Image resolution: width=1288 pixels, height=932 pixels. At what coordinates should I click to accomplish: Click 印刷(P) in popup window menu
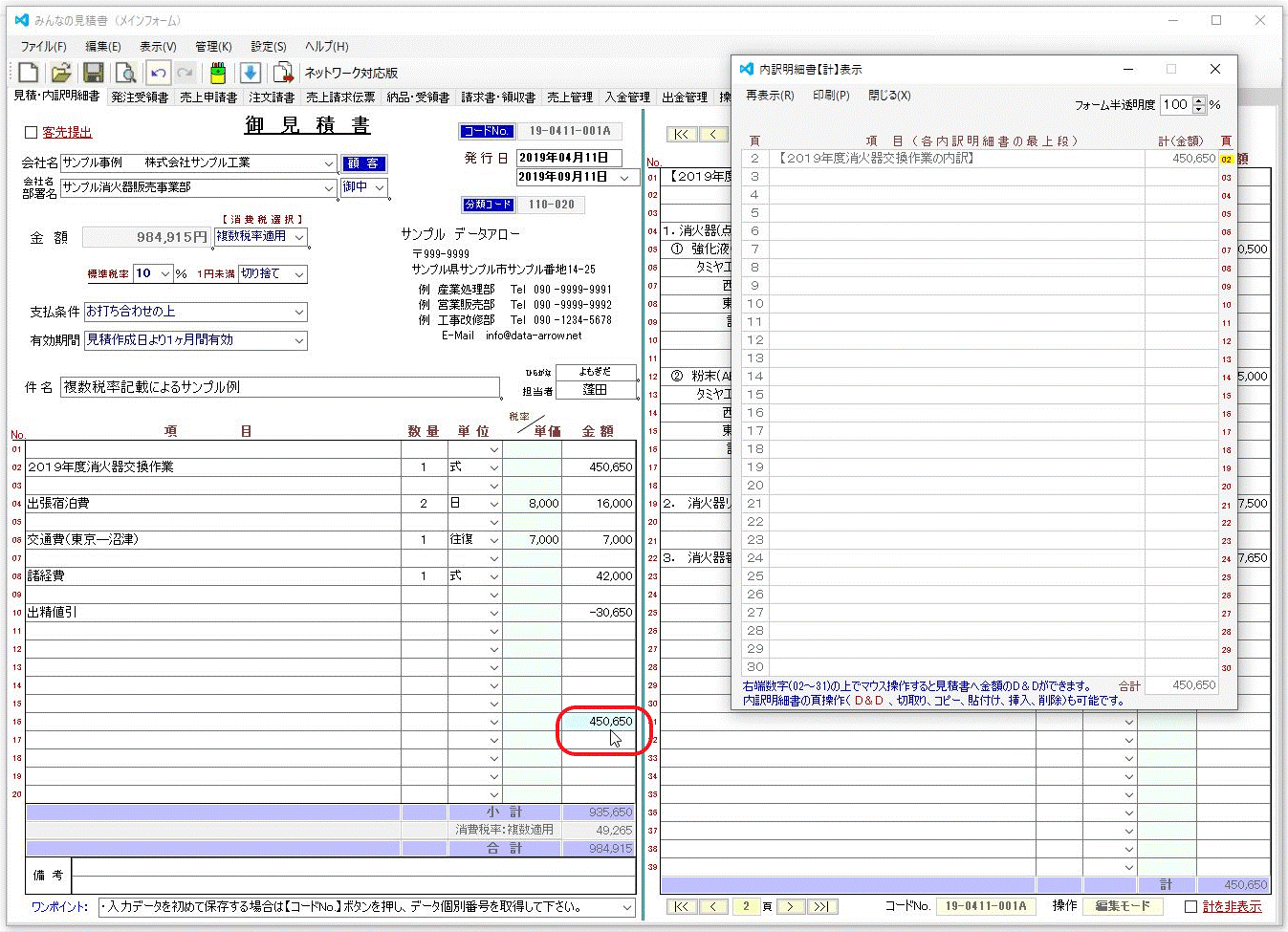coord(831,96)
